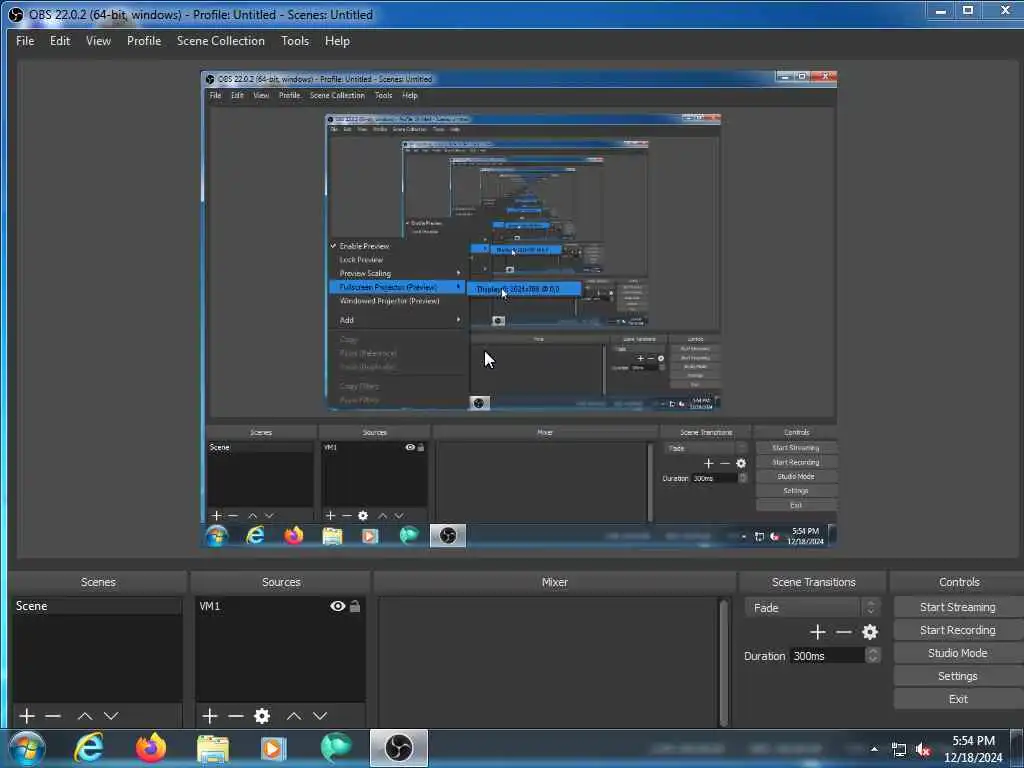Open the Profile menu
Viewport: 1024px width, 768px height.
144,40
